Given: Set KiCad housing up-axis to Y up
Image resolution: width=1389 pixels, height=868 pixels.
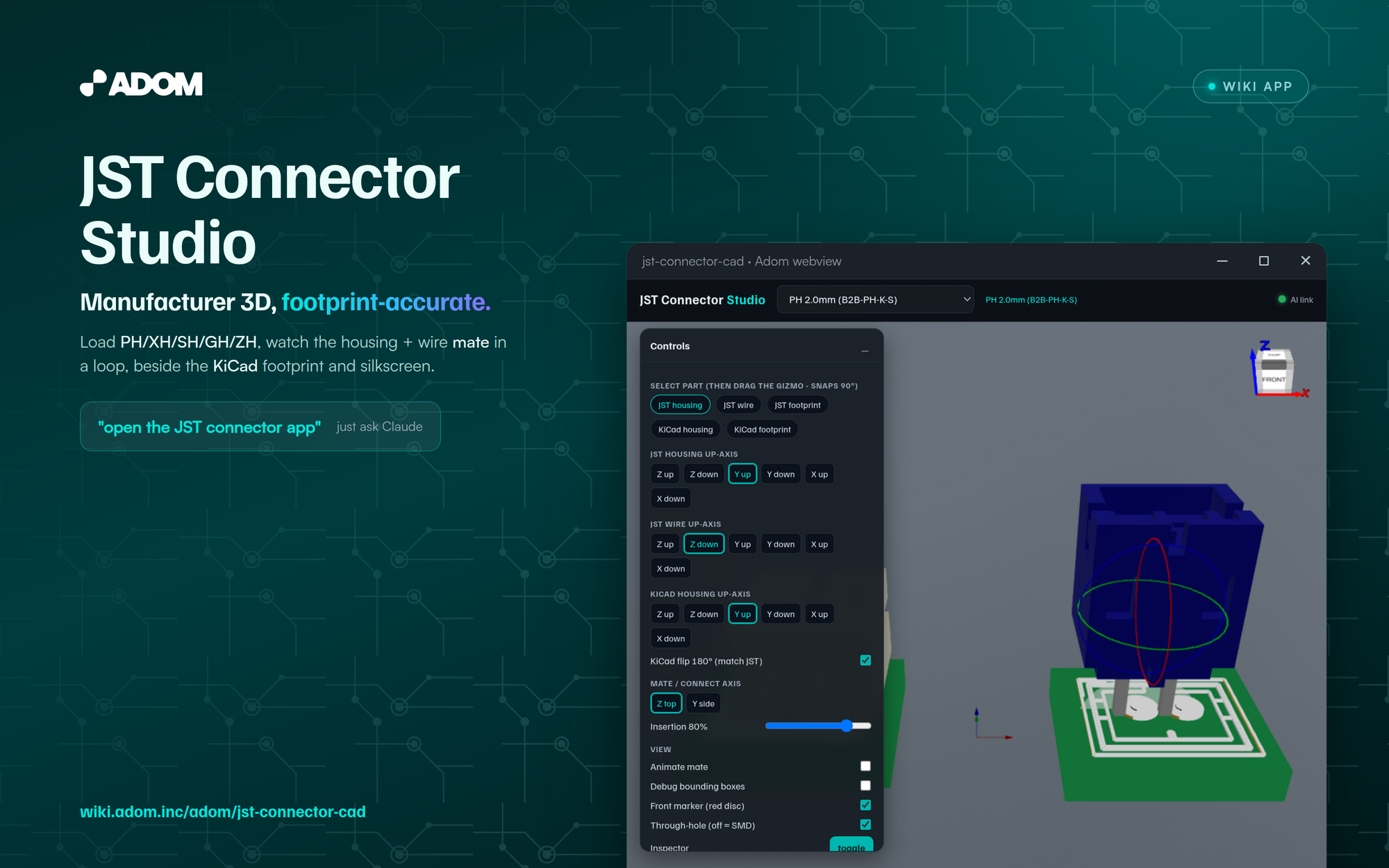Looking at the screenshot, I should [742, 614].
